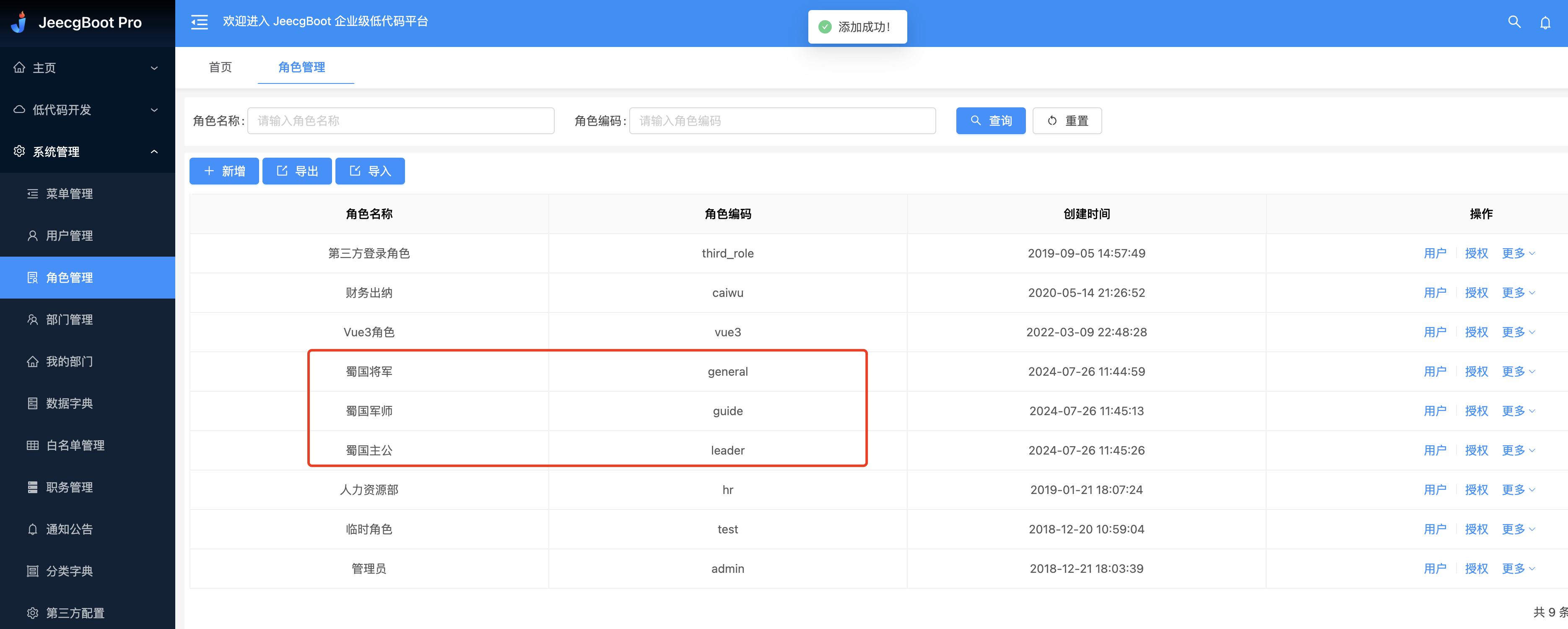Select the 角色管理 tab
The width and height of the screenshot is (1568, 629).
[302, 67]
